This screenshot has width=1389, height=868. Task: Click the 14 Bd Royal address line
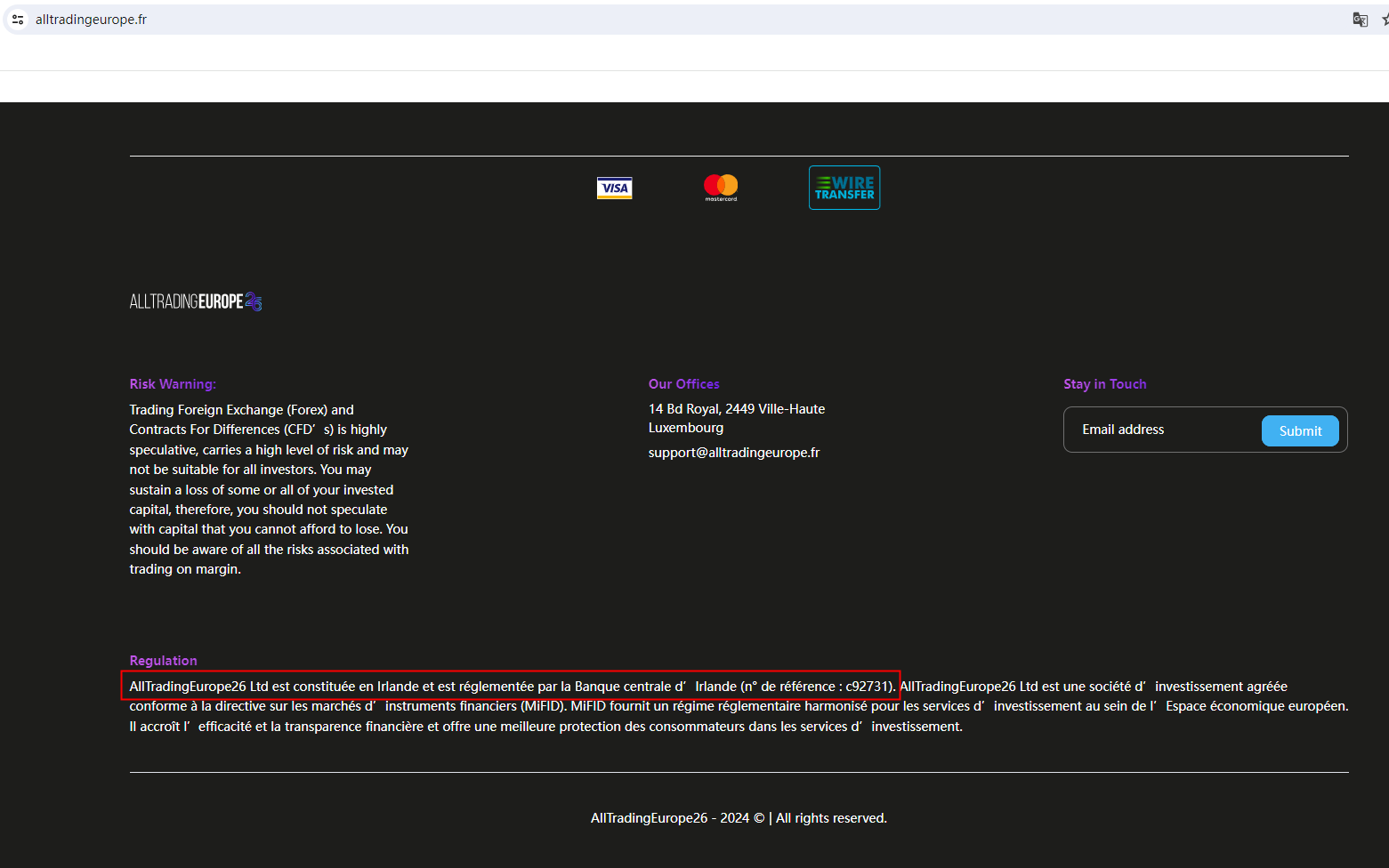[x=737, y=409]
